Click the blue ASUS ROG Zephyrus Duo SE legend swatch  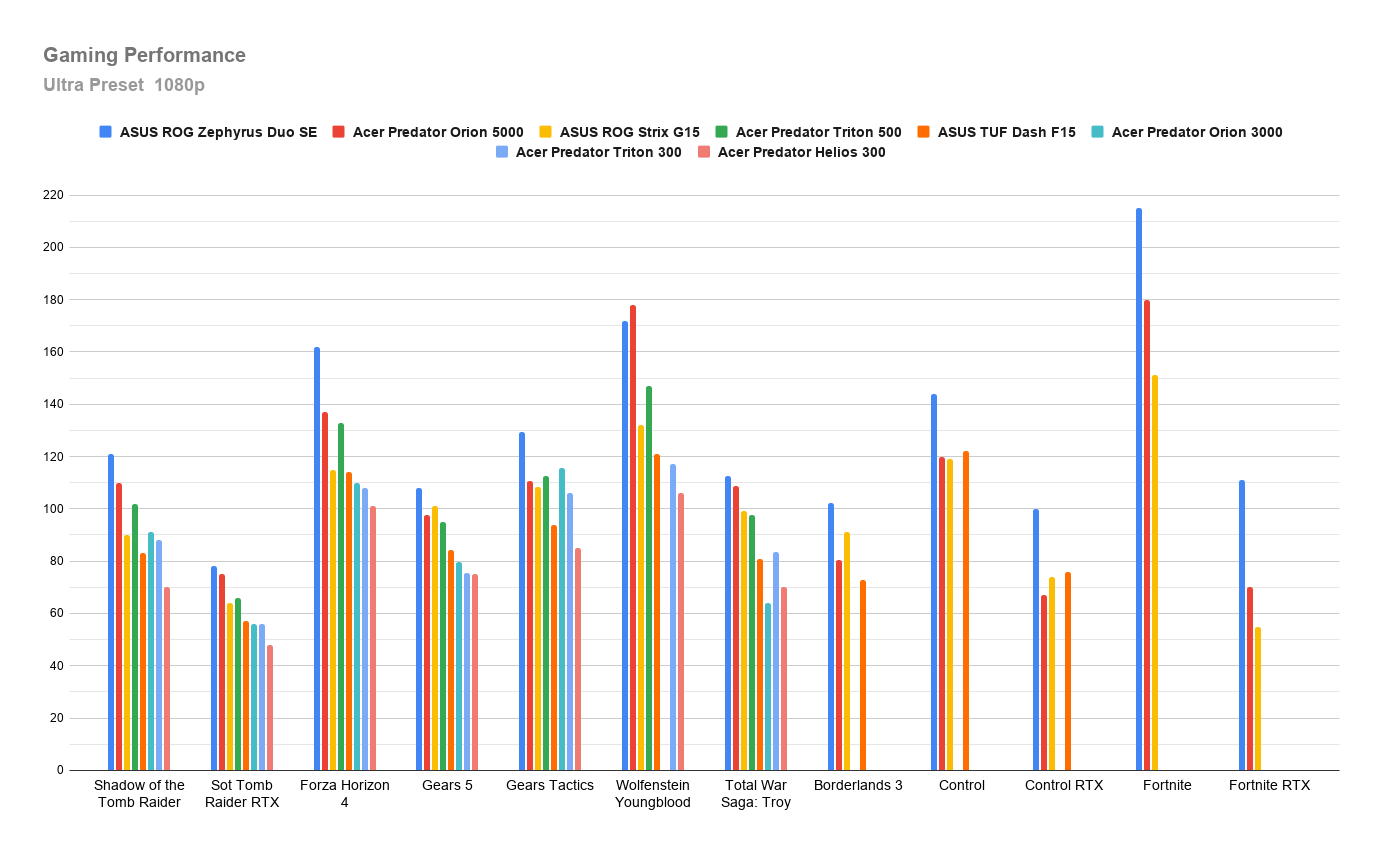coord(105,132)
